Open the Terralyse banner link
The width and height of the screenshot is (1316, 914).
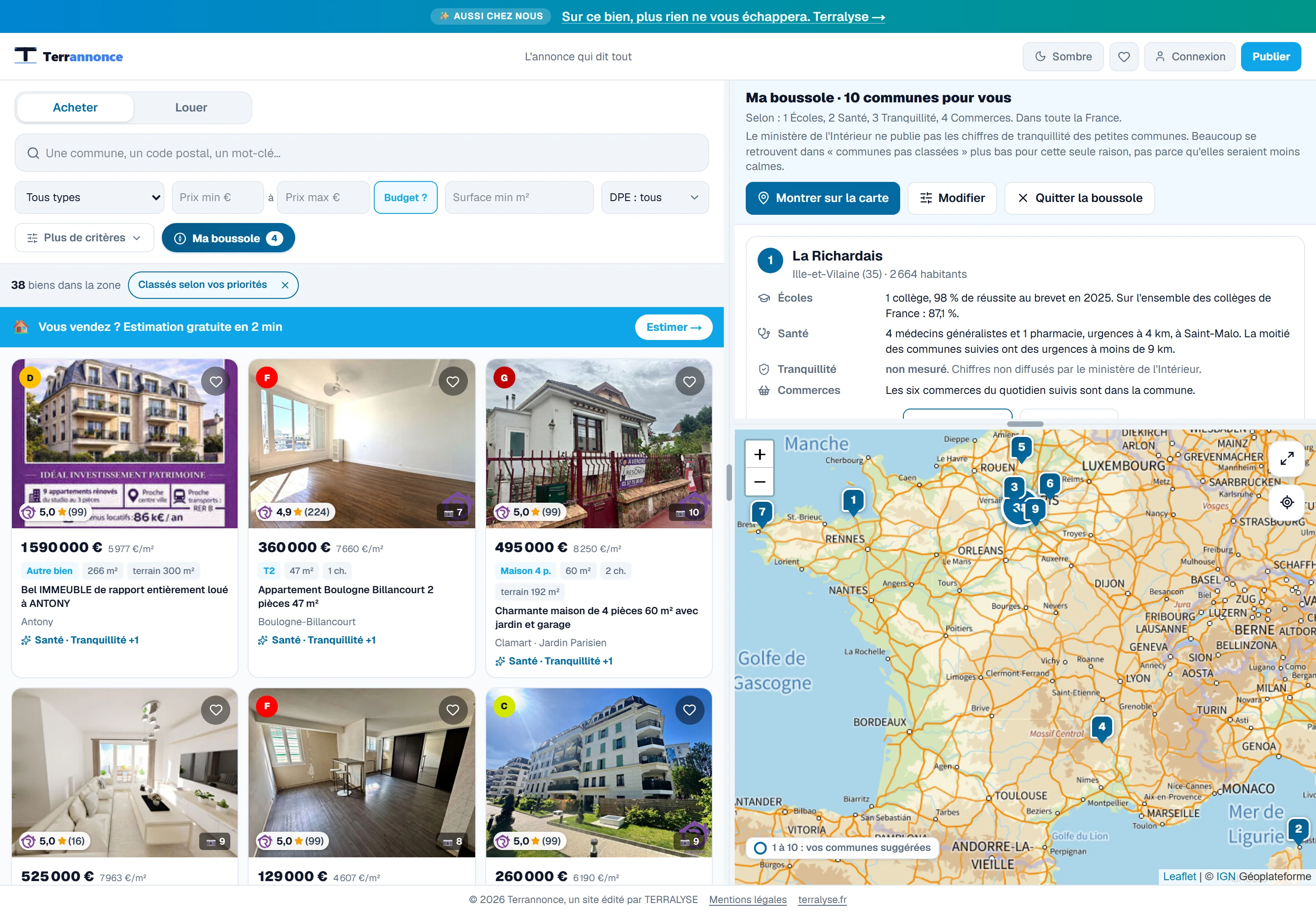point(723,16)
